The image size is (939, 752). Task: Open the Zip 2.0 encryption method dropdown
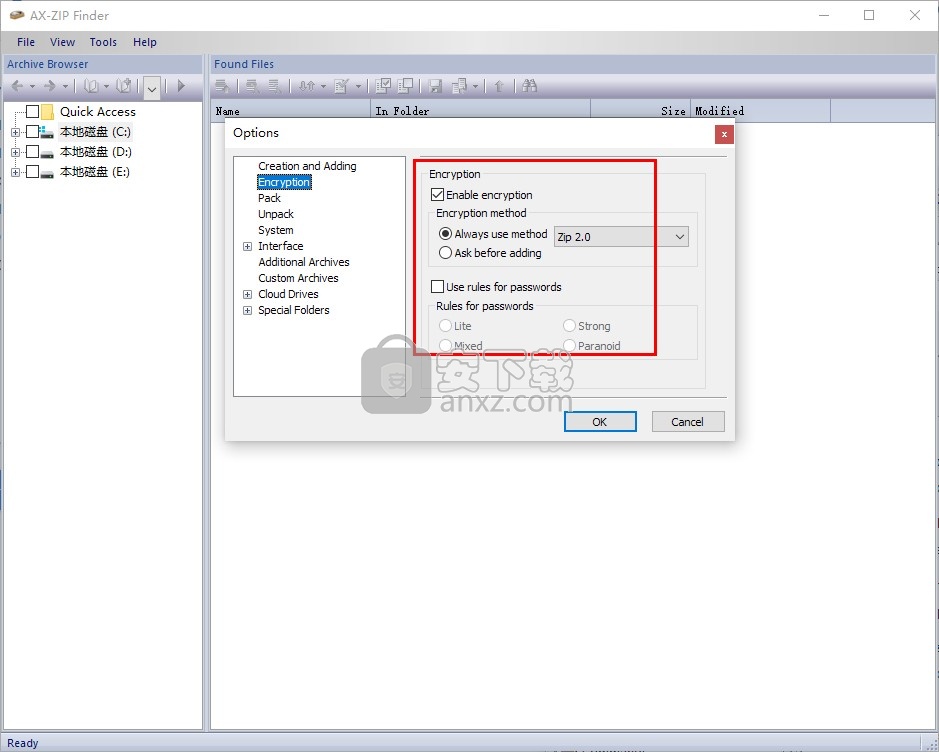click(621, 236)
